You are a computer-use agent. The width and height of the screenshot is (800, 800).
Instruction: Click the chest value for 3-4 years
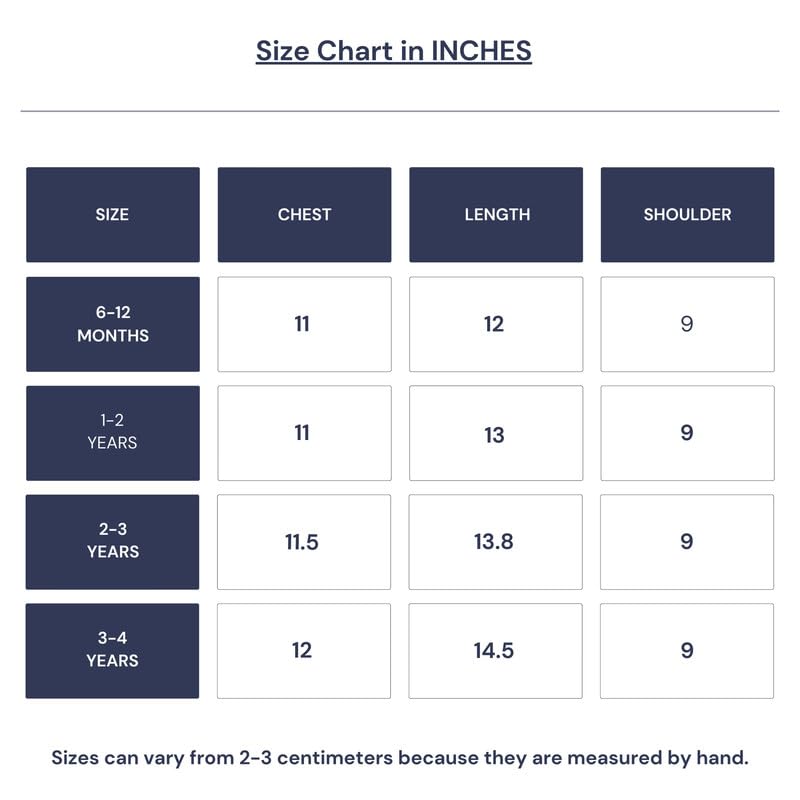[304, 650]
